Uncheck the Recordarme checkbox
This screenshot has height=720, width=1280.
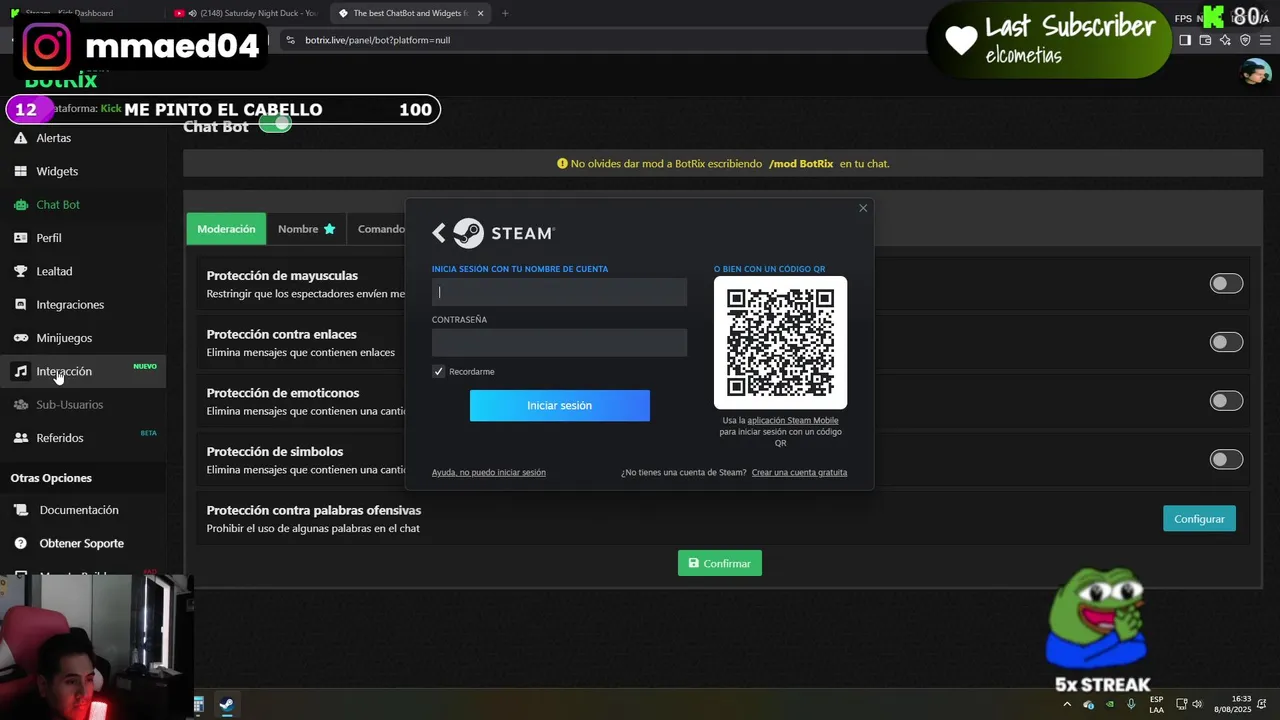tap(438, 372)
